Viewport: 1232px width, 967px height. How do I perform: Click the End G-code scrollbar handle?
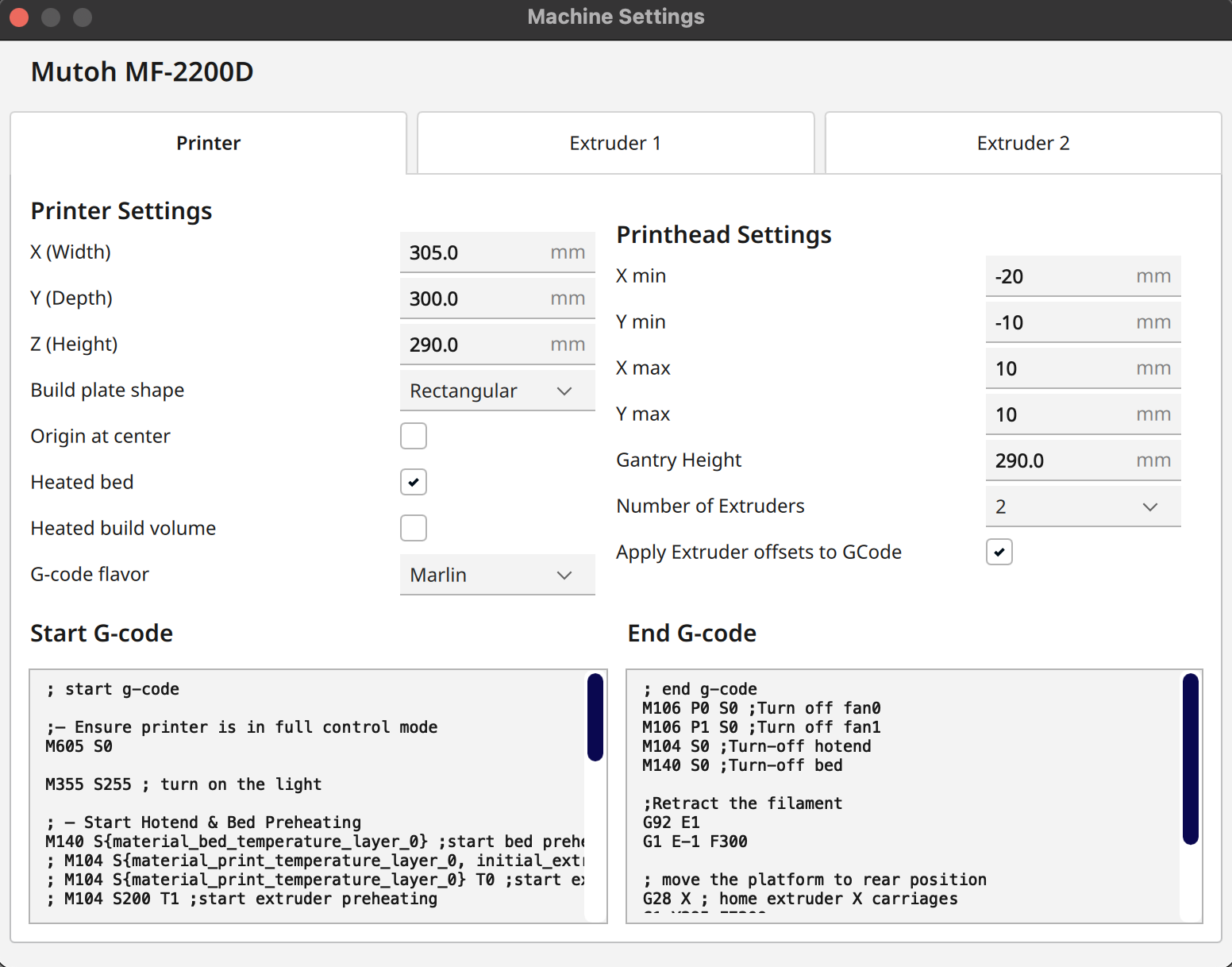point(1190,758)
